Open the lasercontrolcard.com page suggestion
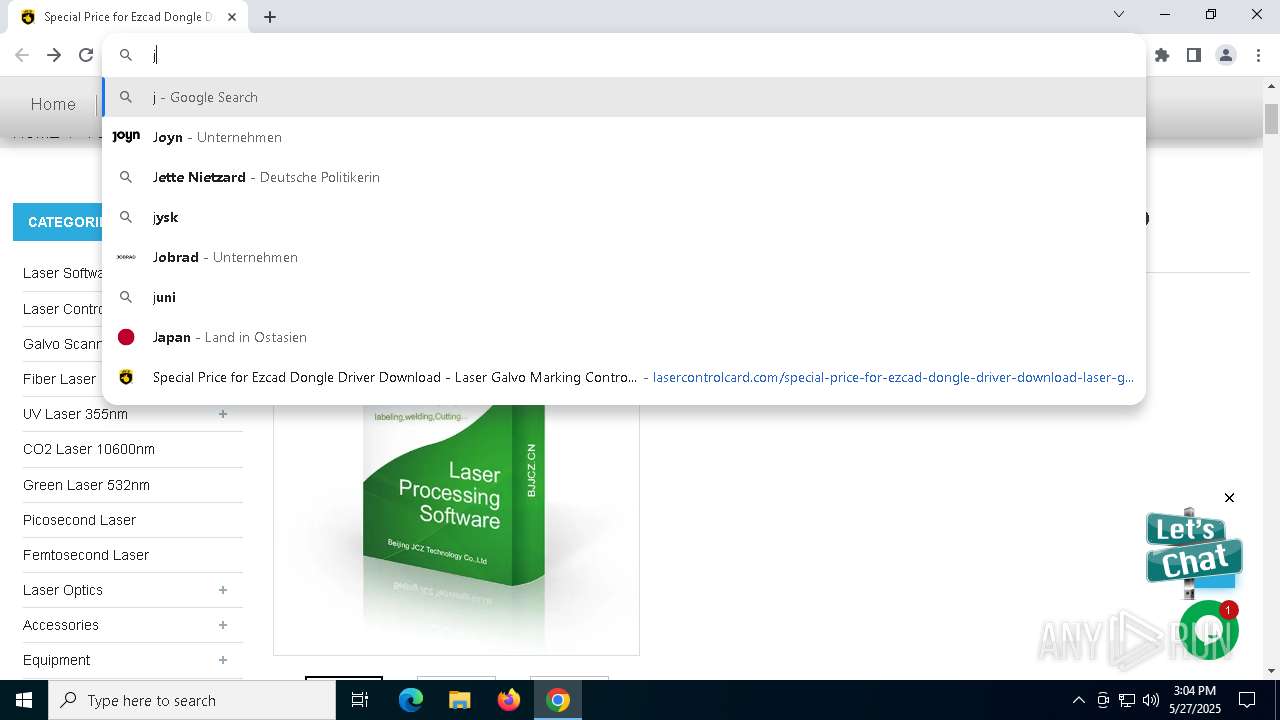The width and height of the screenshot is (1280, 720). click(624, 377)
